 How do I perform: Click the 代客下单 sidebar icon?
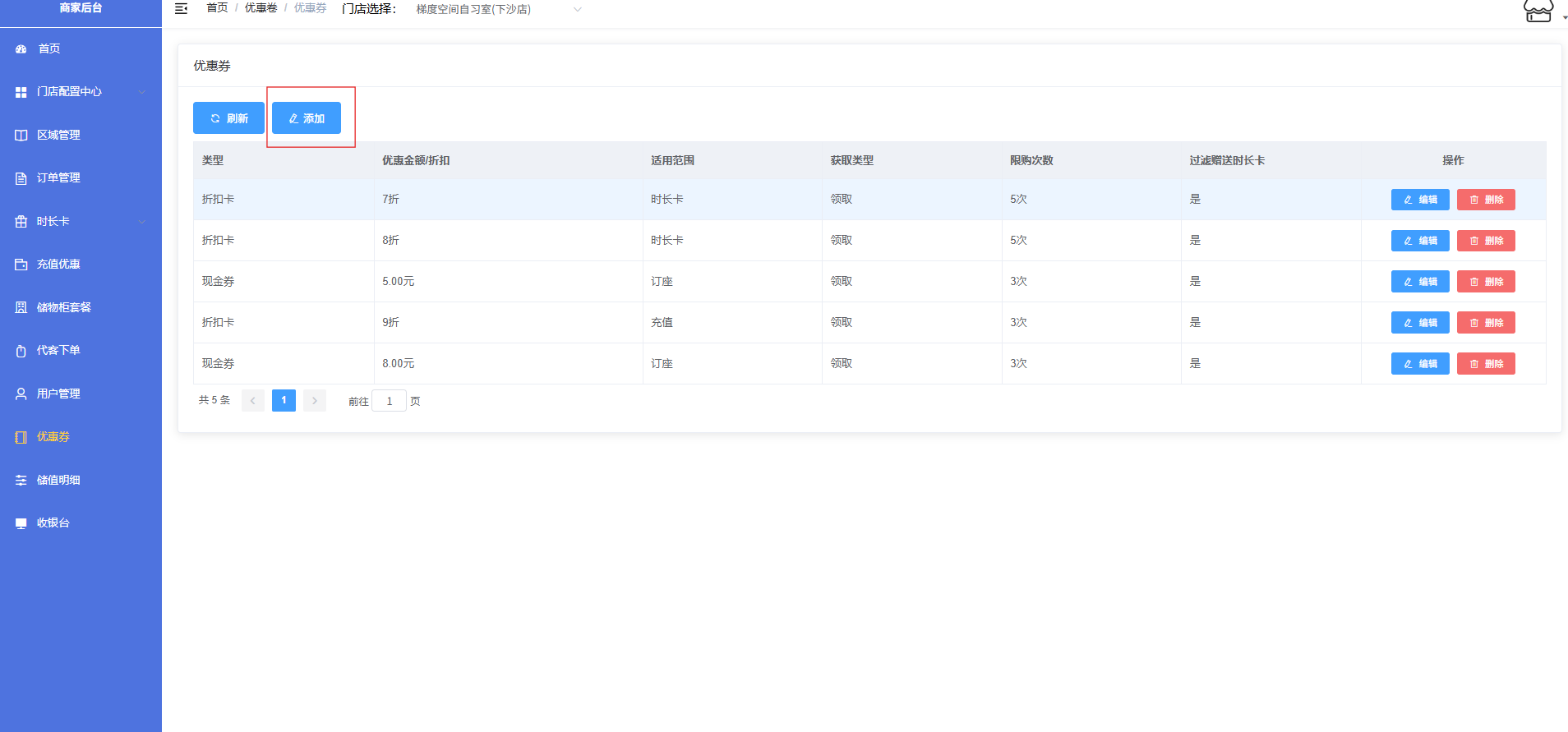pyautogui.click(x=21, y=351)
